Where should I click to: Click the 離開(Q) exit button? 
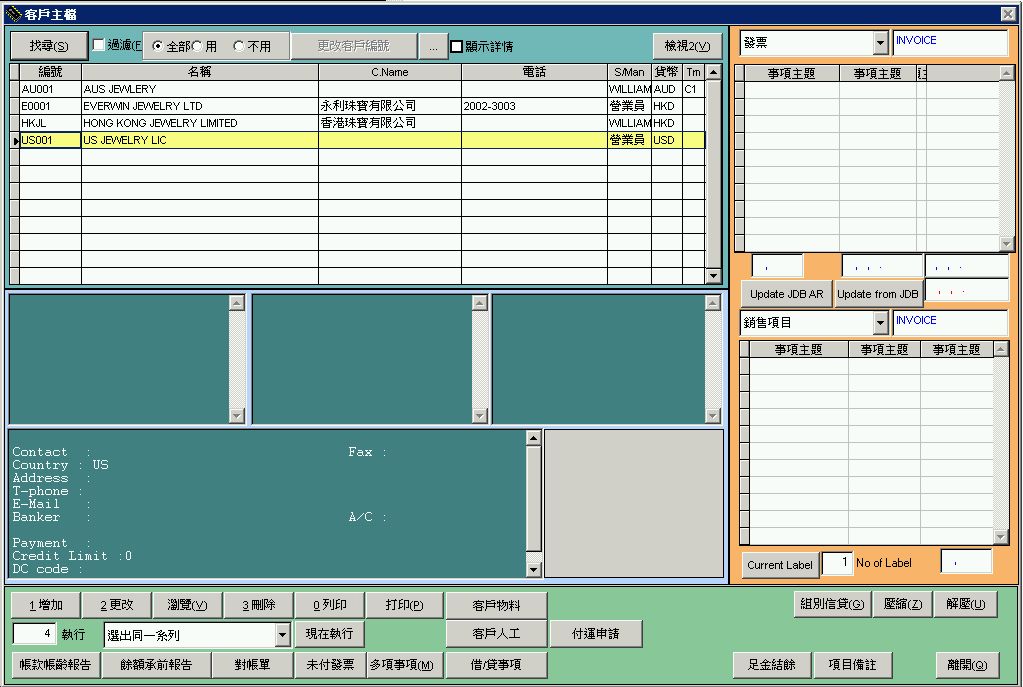click(x=968, y=665)
